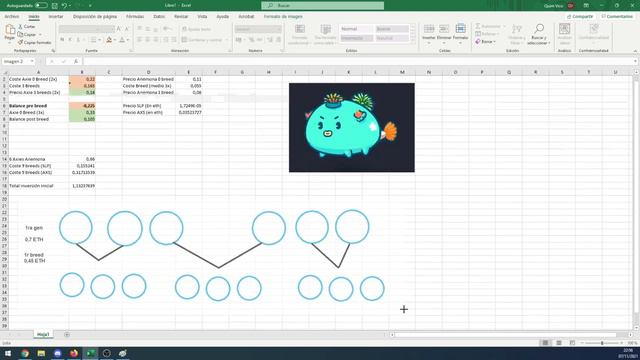Select cell '6 Axies Anemona'
Viewport: 640px width, 360px height.
point(38,159)
